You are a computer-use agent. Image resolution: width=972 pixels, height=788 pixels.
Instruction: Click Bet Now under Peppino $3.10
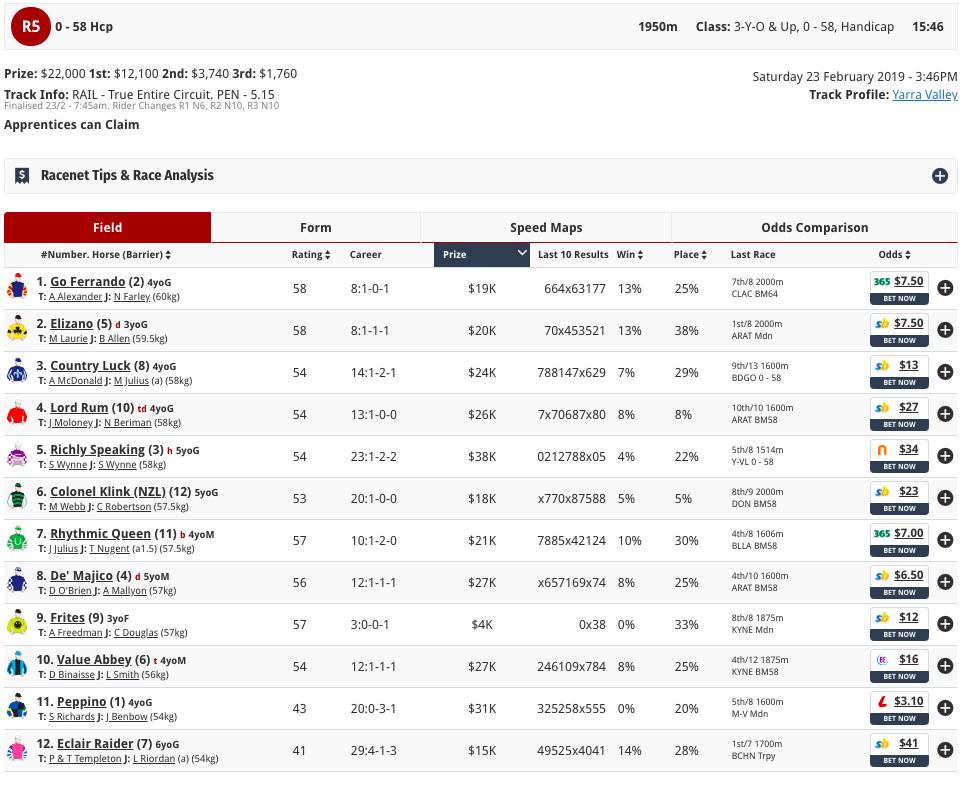pos(899,719)
